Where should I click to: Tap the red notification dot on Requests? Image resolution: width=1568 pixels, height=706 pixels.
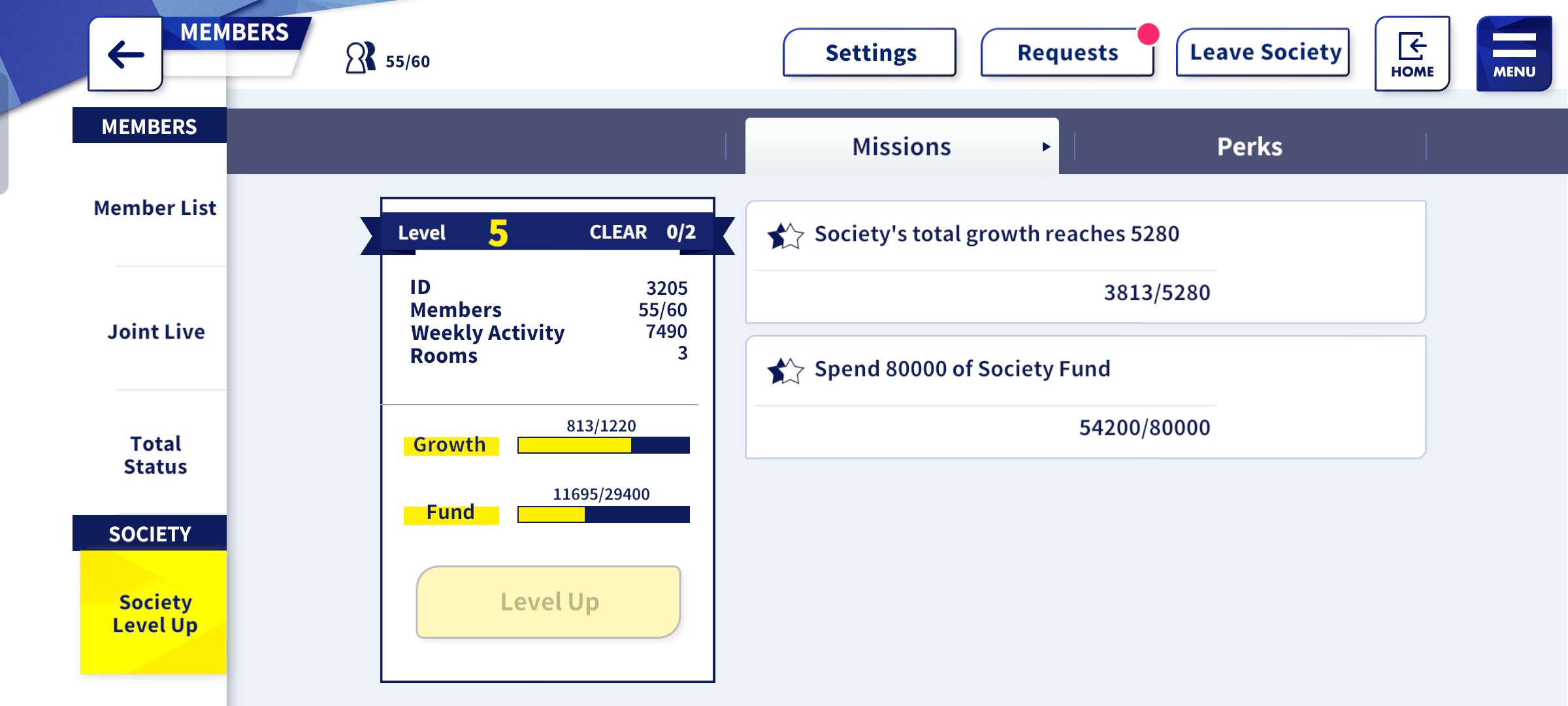point(1148,34)
